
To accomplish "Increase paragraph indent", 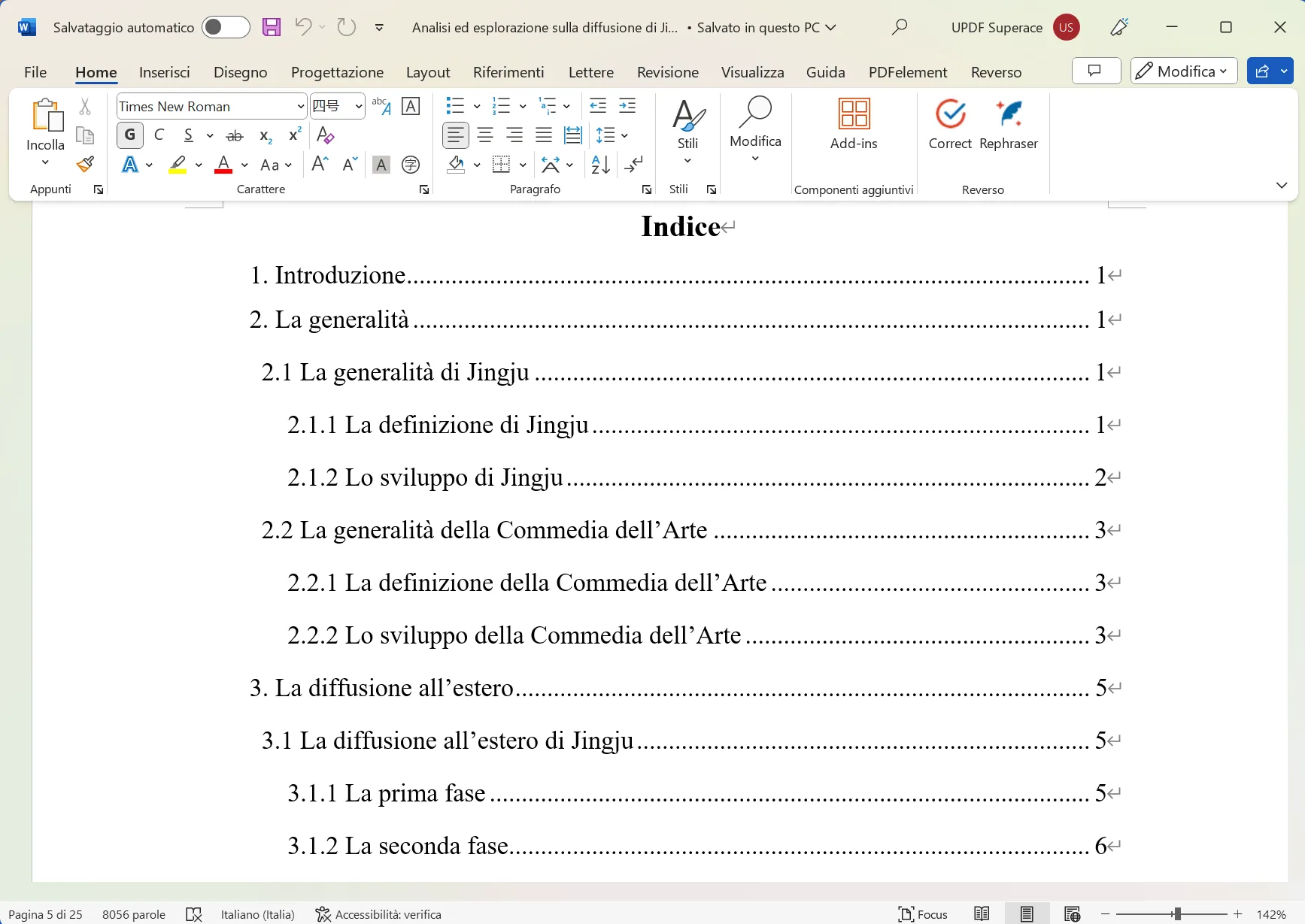I will point(627,106).
